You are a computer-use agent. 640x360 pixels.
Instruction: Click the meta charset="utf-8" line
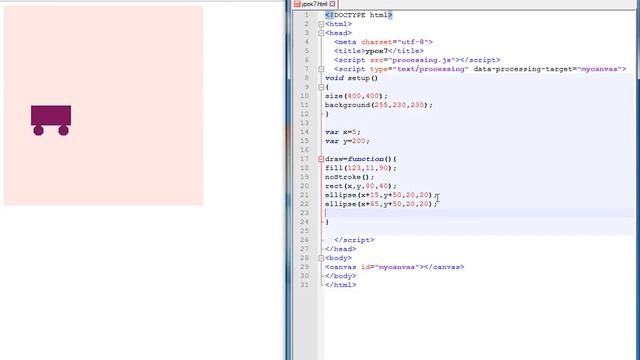383,42
